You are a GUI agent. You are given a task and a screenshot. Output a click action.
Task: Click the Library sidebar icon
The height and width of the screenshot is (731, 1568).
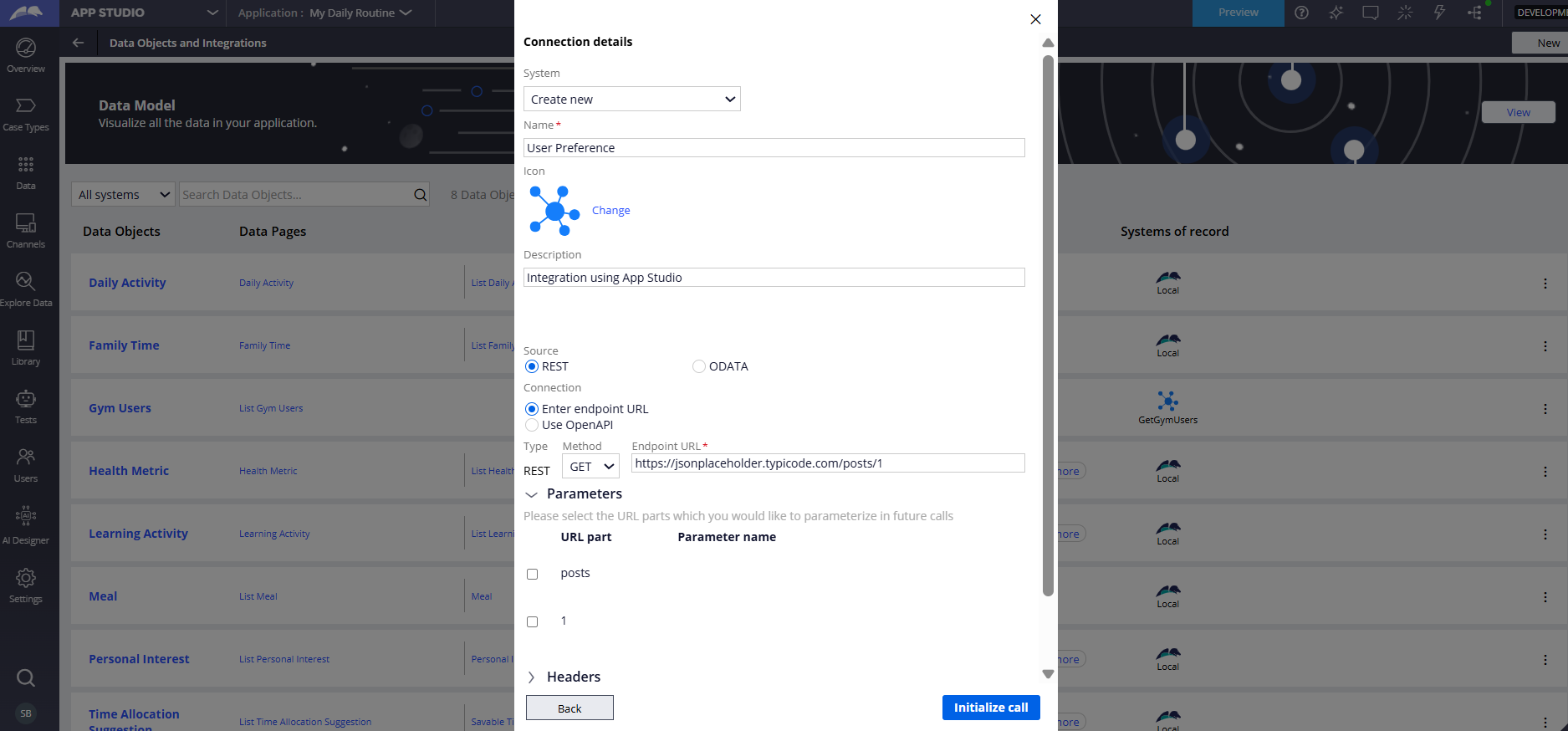26,348
